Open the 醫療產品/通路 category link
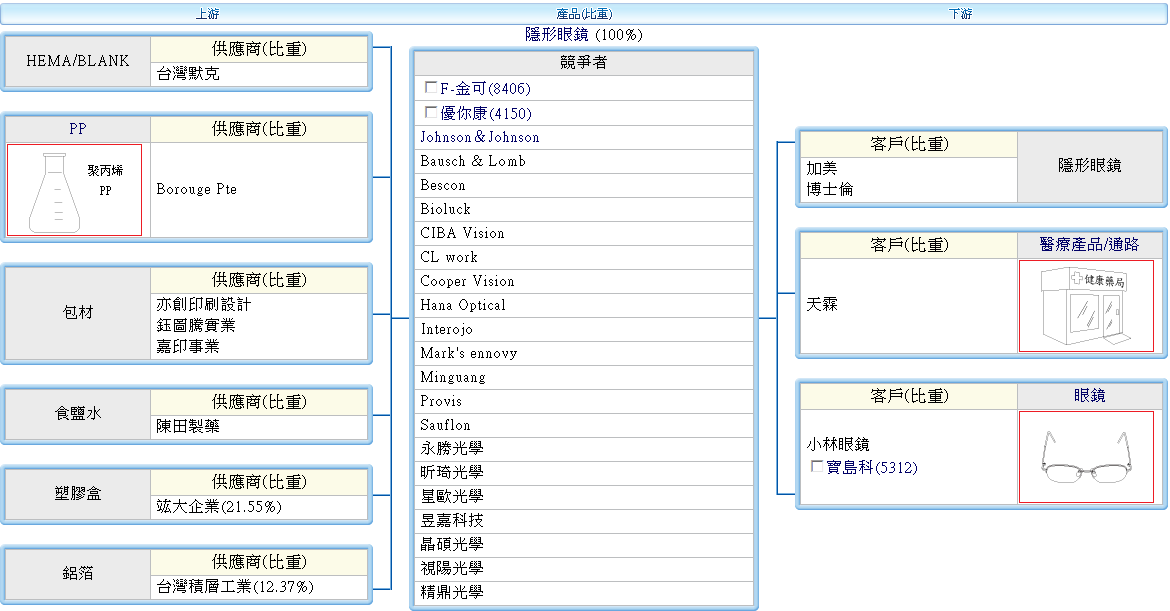1170x611 pixels. [1089, 245]
